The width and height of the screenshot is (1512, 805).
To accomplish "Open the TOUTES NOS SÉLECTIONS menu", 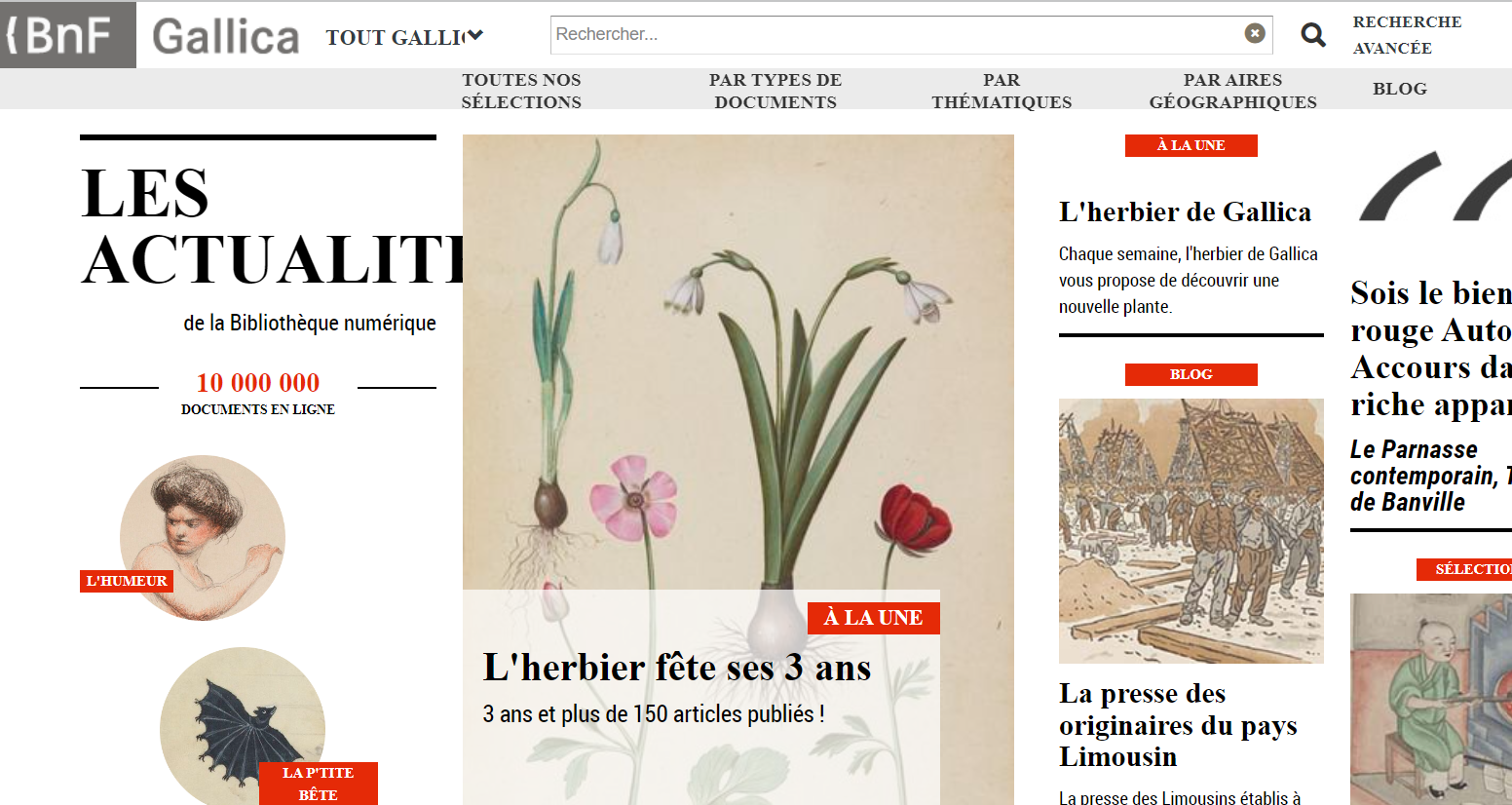I will coord(521,91).
